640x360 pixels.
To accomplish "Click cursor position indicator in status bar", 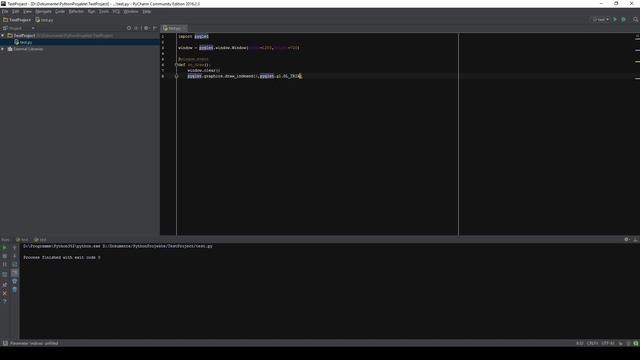I will pos(580,343).
